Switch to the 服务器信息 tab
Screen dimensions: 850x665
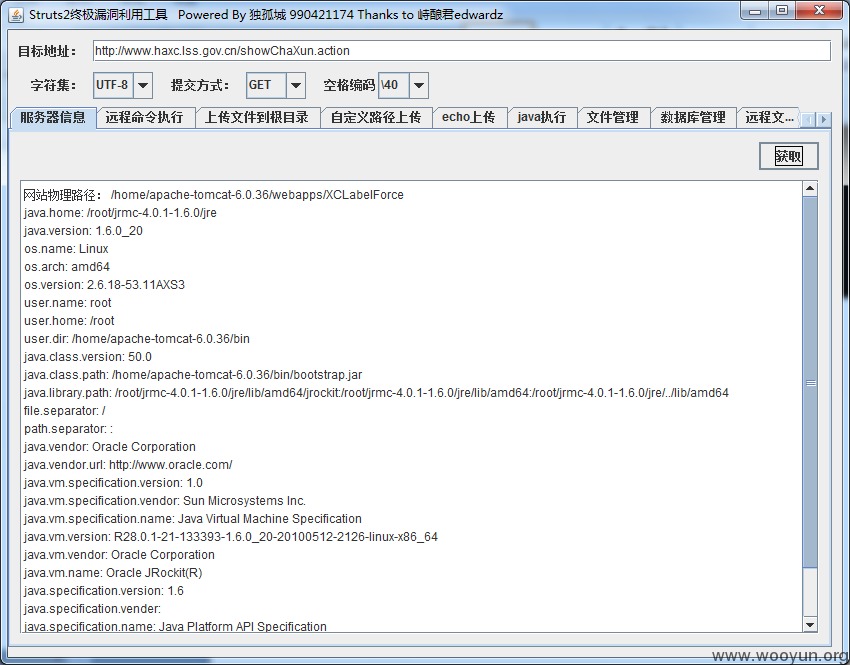tap(53, 117)
